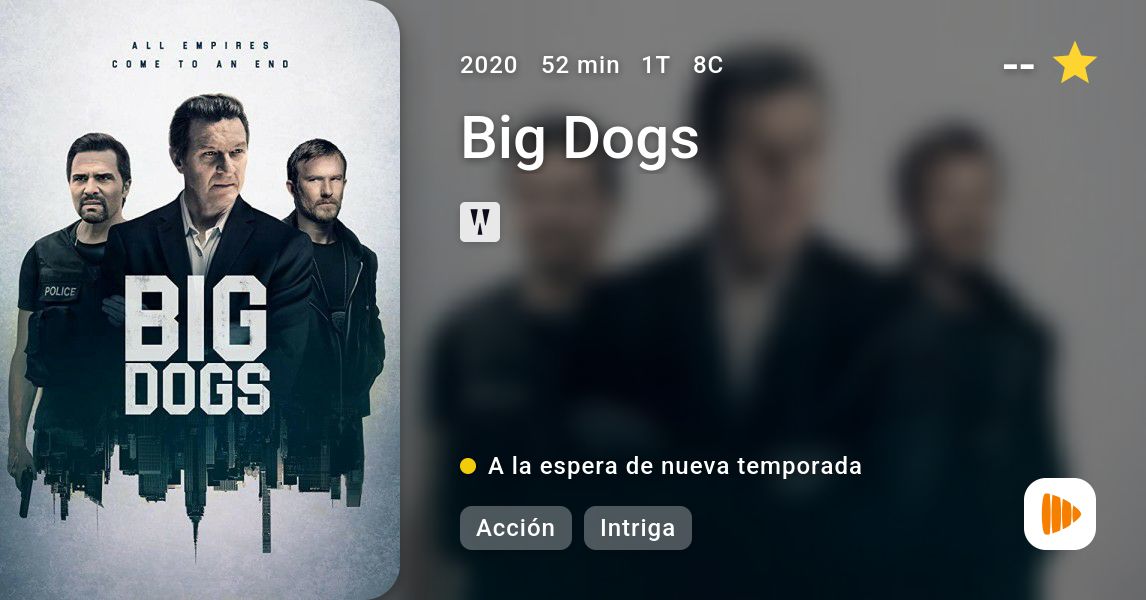1146x600 pixels.
Task: Click the 2020 release year
Action: (488, 65)
